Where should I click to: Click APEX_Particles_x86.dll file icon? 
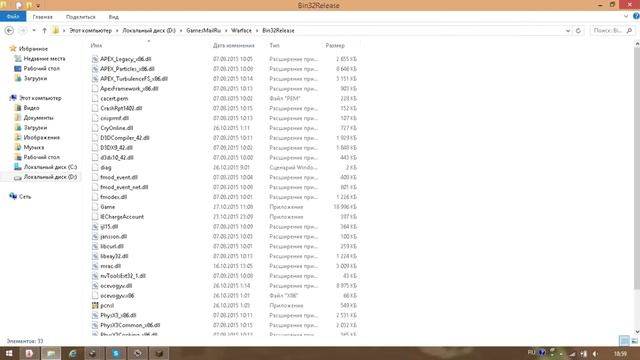[95, 69]
